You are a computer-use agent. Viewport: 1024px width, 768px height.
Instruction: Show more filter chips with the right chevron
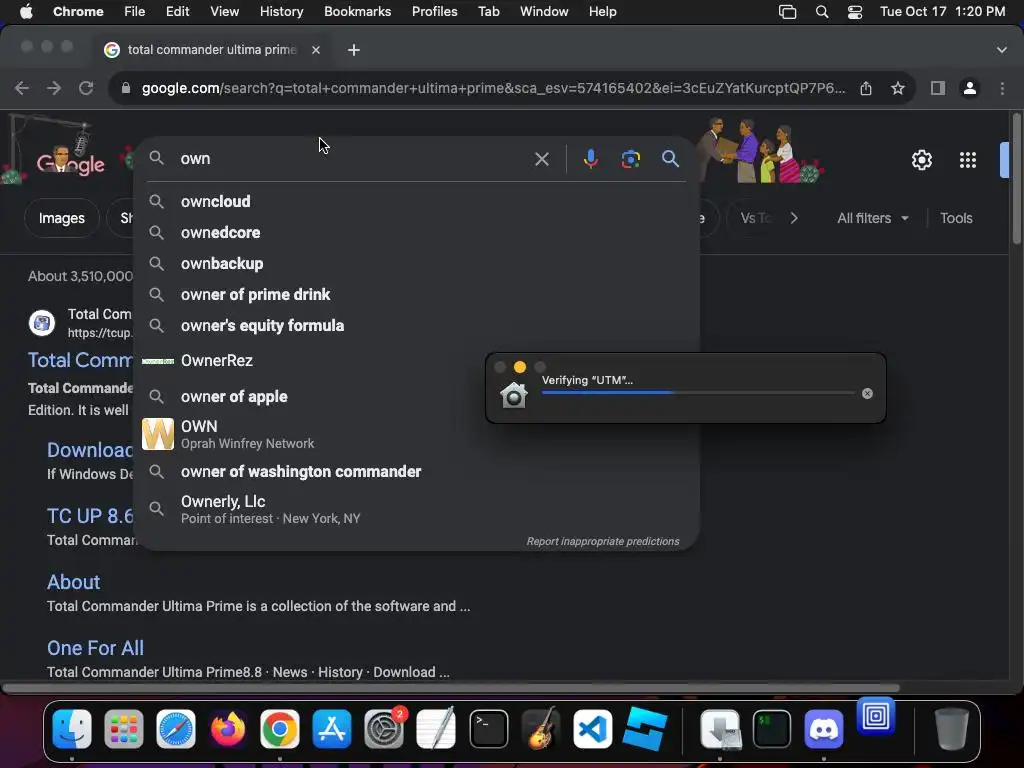(x=794, y=218)
